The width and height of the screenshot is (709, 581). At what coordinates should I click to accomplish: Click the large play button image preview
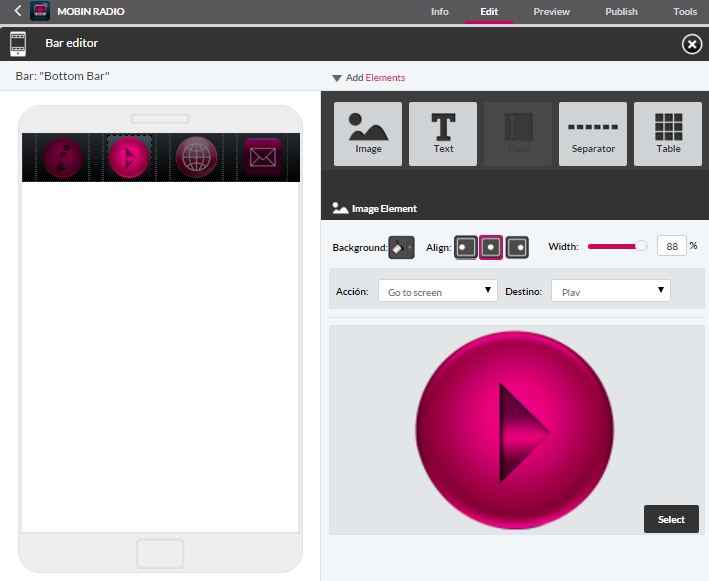(x=515, y=430)
